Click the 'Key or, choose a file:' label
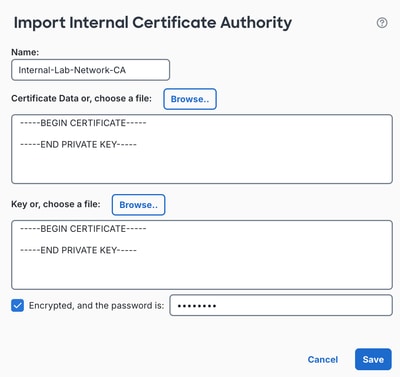Screen dimensions: 400x377 tap(56, 204)
